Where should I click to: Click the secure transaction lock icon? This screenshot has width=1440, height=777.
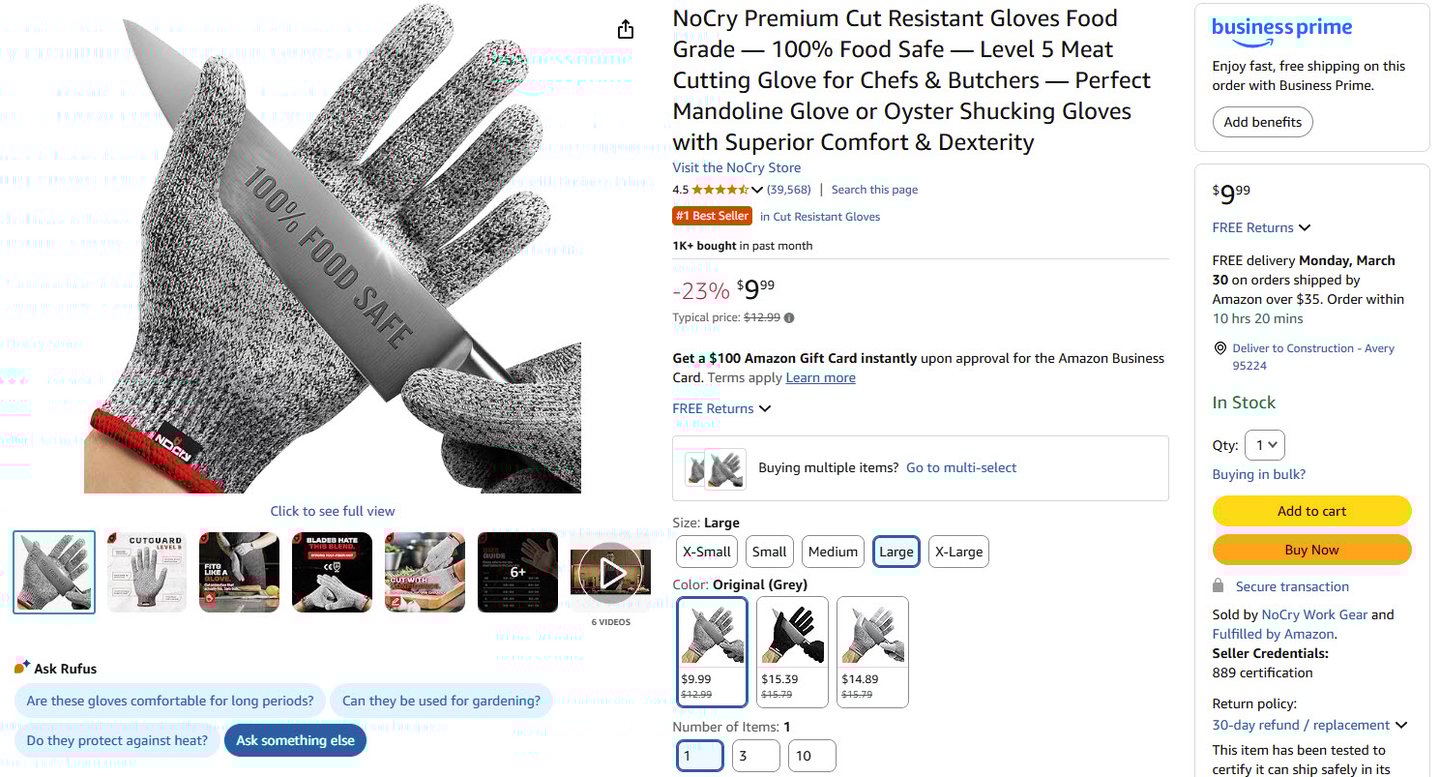(x=1218, y=586)
